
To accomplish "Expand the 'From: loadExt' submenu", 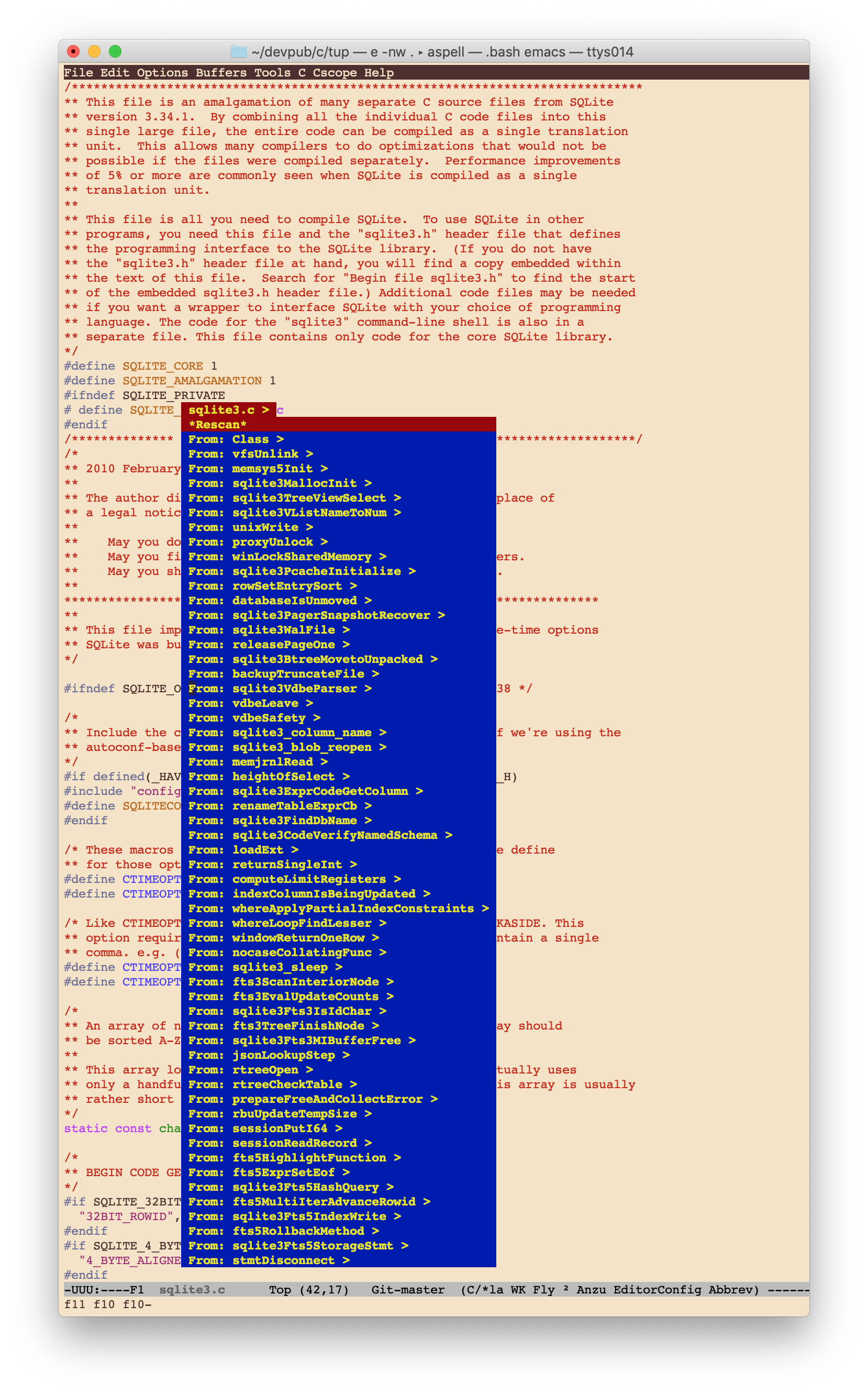I will tap(339, 850).
